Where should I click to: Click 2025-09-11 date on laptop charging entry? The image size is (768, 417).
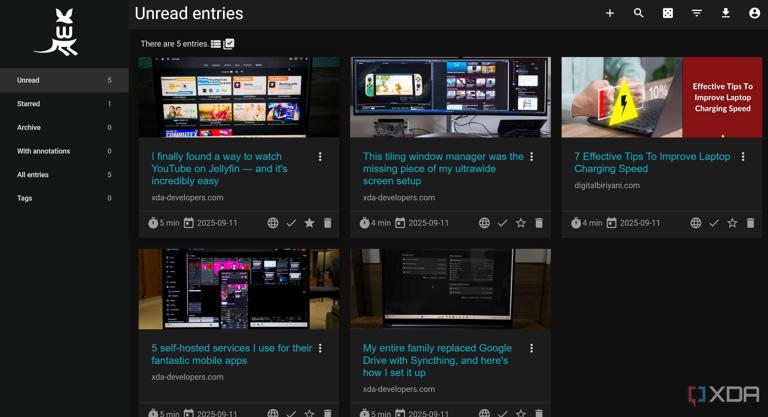pyautogui.click(x=640, y=223)
